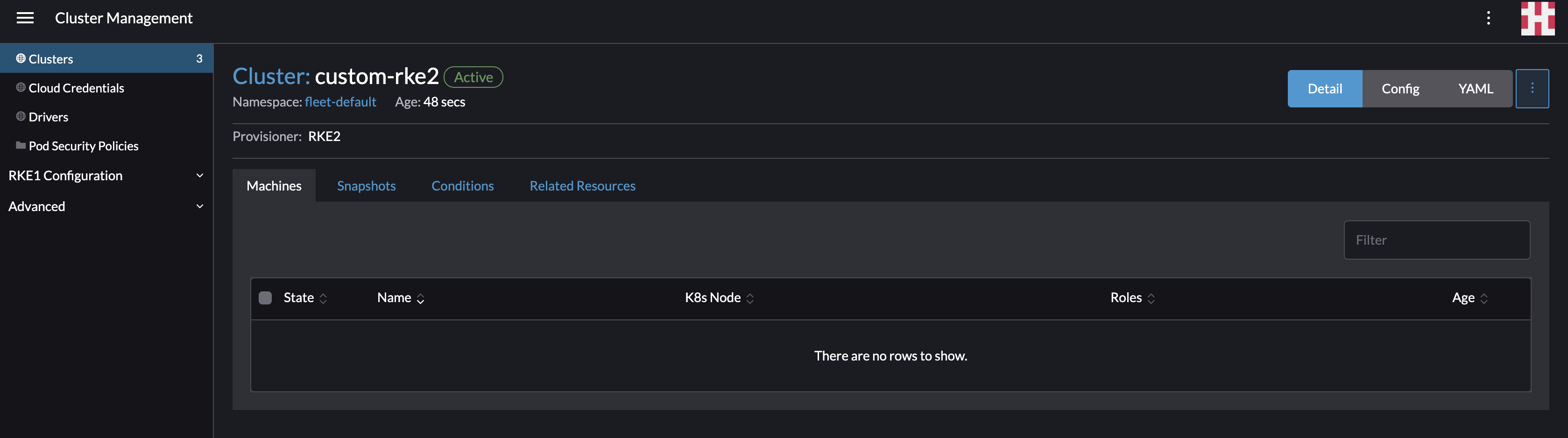Image resolution: width=1568 pixels, height=438 pixels.
Task: Switch to the Snapshots tab
Action: [x=366, y=185]
